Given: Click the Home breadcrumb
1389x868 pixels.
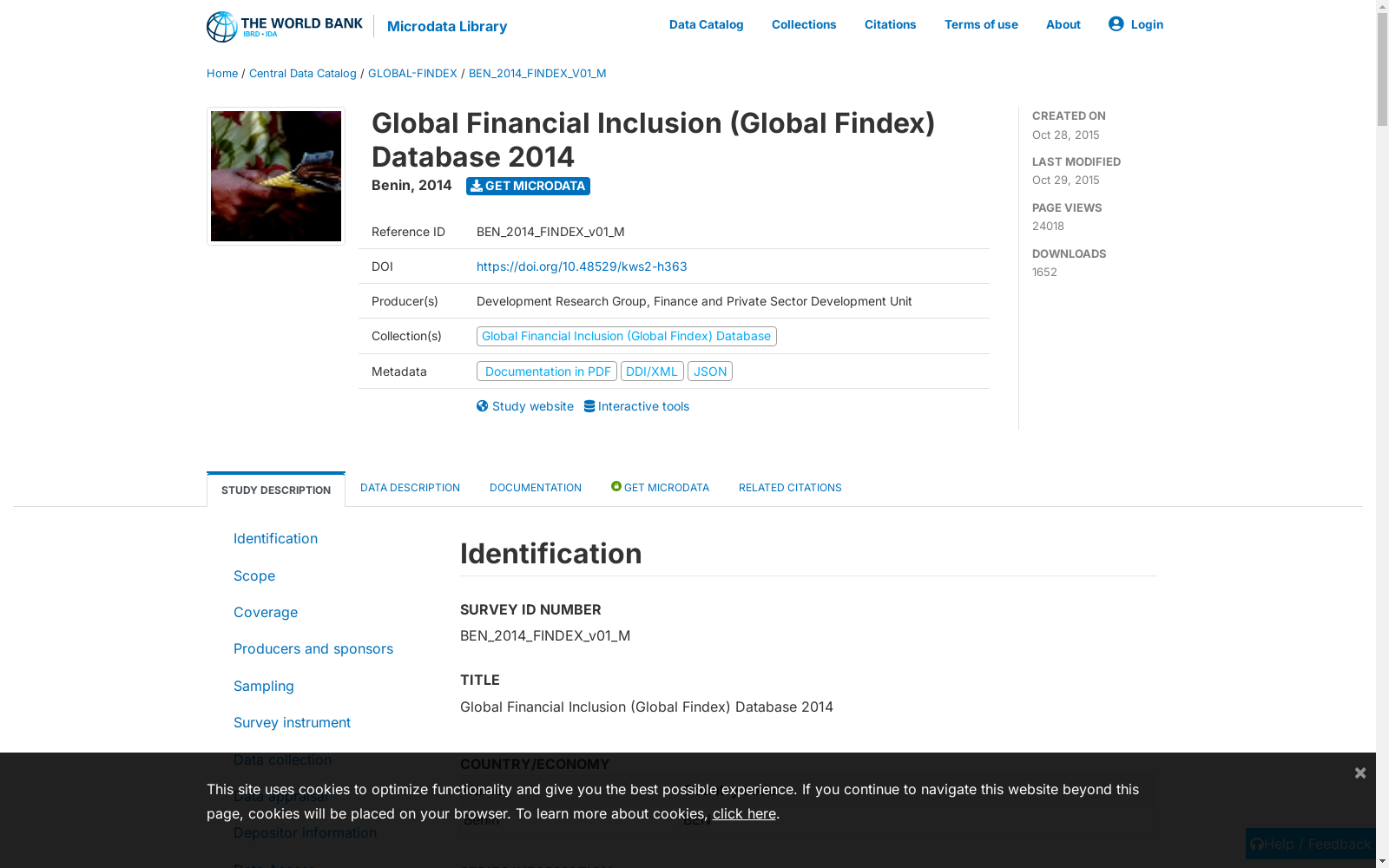Looking at the screenshot, I should coord(222,73).
